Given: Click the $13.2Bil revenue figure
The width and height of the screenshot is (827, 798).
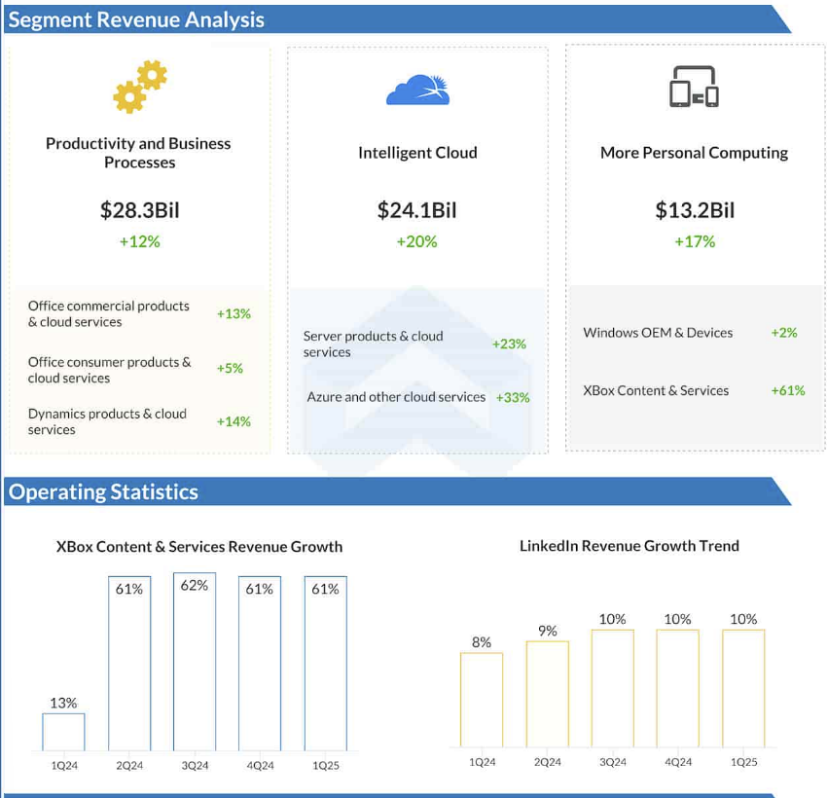Looking at the screenshot, I should pos(695,210).
